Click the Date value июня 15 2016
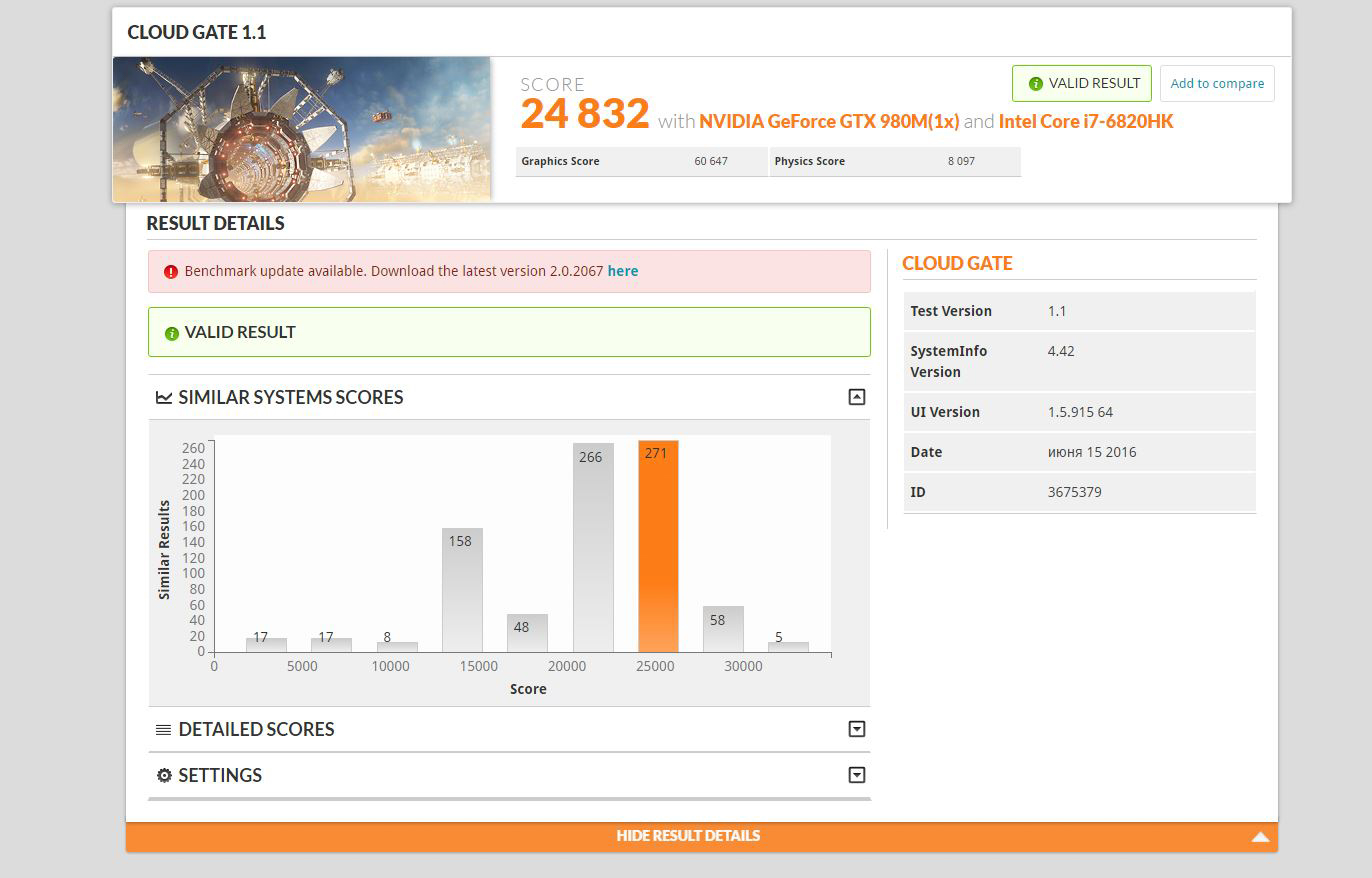1372x878 pixels. [x=1092, y=452]
